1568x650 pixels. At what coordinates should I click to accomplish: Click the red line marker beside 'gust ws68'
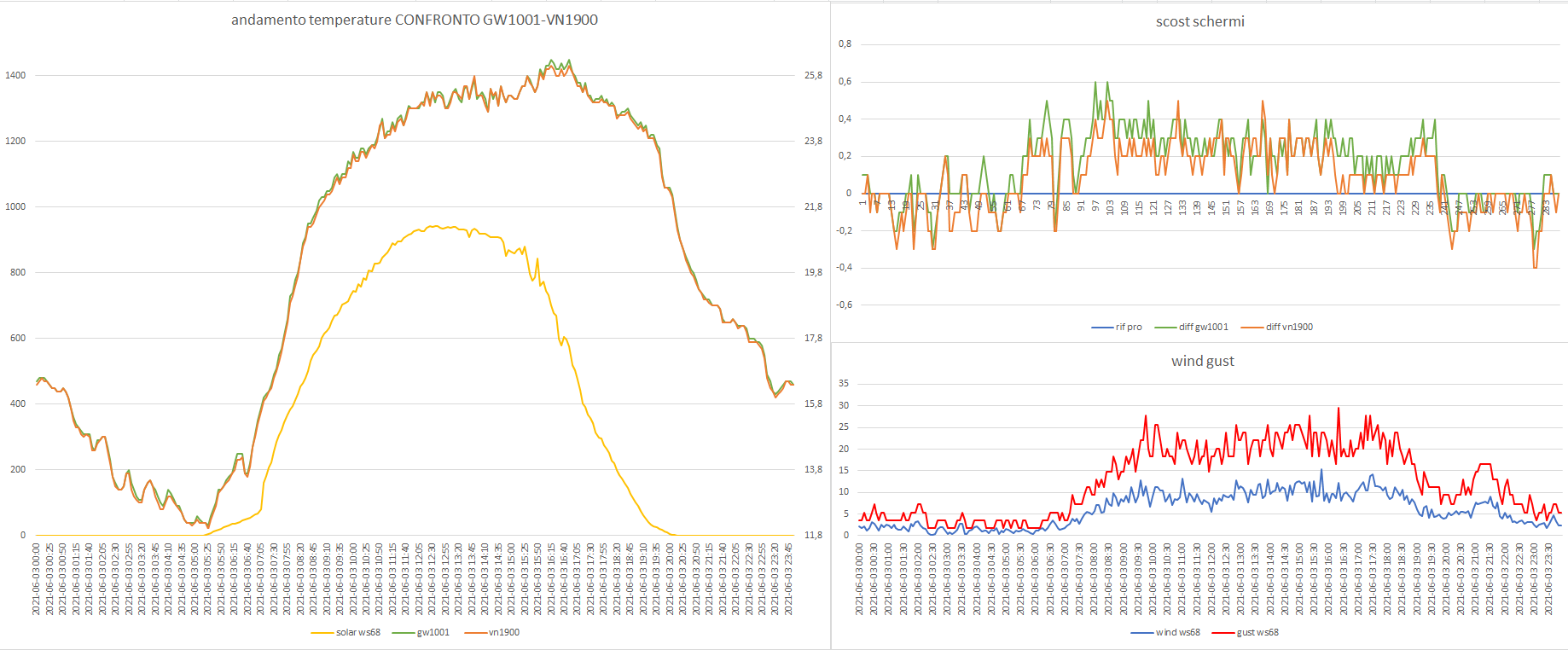click(x=1223, y=633)
